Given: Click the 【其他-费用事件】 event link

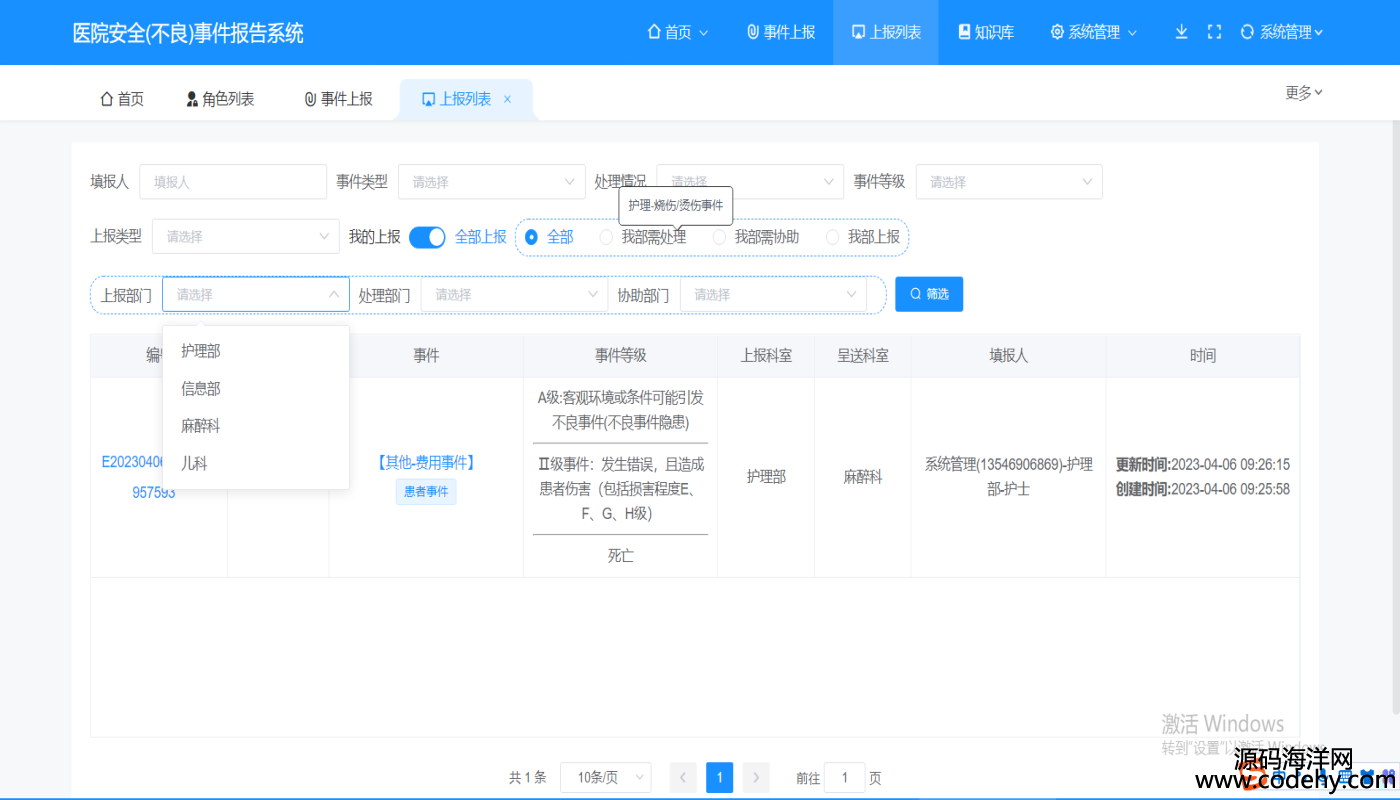Looking at the screenshot, I should pos(425,462).
